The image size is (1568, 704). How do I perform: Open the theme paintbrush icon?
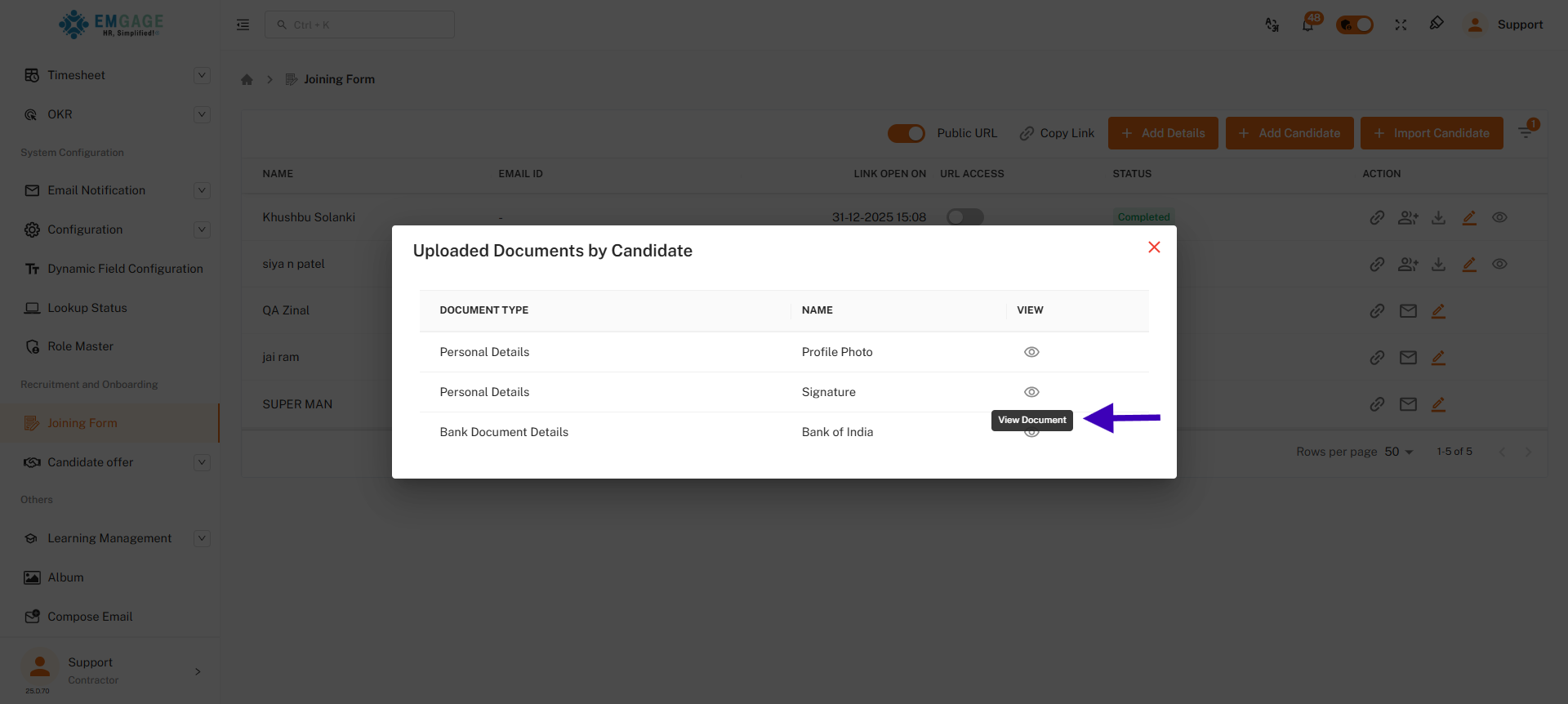[x=1437, y=24]
